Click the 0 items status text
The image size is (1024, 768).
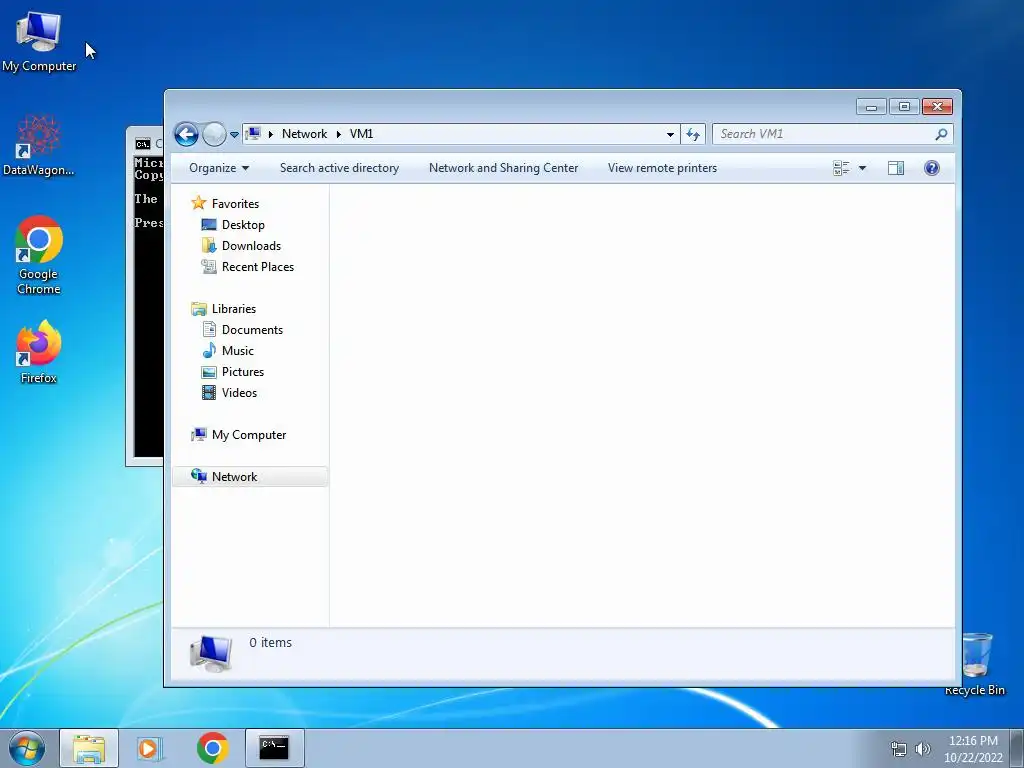click(x=270, y=643)
